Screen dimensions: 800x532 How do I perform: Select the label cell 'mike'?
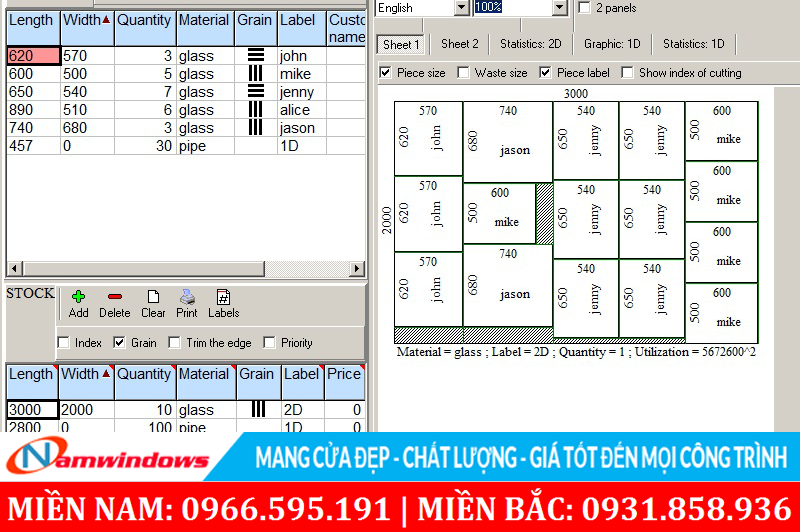302,74
